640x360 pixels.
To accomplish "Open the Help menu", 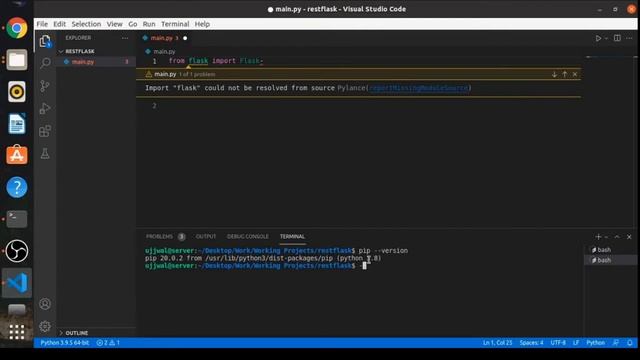I will (202, 24).
